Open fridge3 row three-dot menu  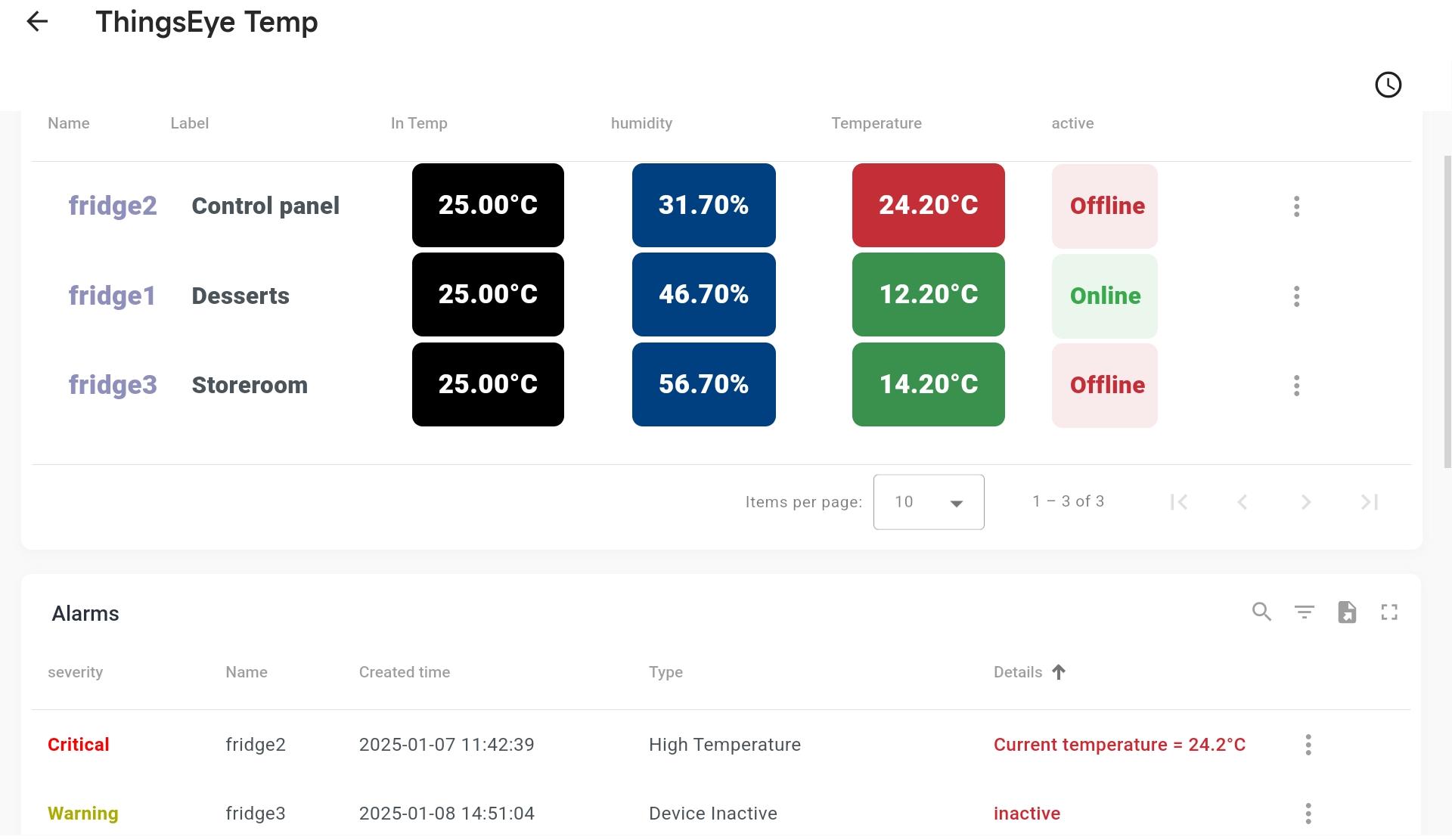pos(1296,386)
